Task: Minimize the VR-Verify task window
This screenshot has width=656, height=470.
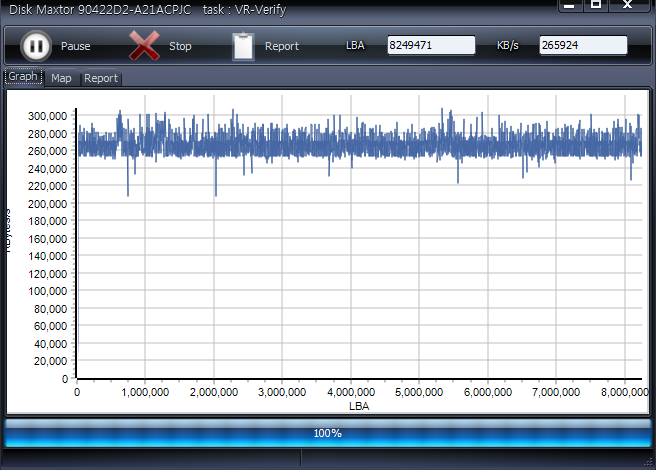Action: [569, 5]
